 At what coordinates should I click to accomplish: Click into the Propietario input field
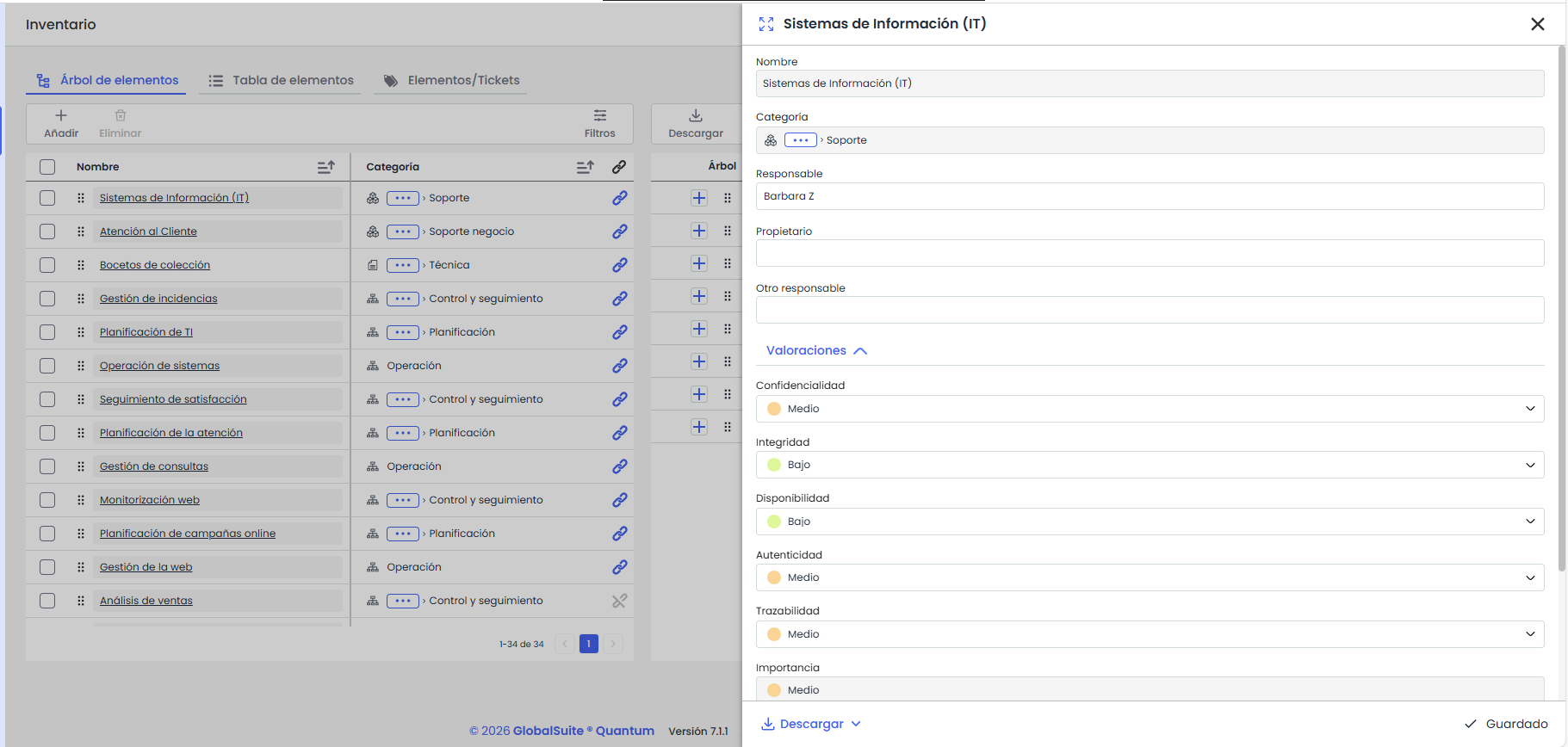pyautogui.click(x=1149, y=253)
